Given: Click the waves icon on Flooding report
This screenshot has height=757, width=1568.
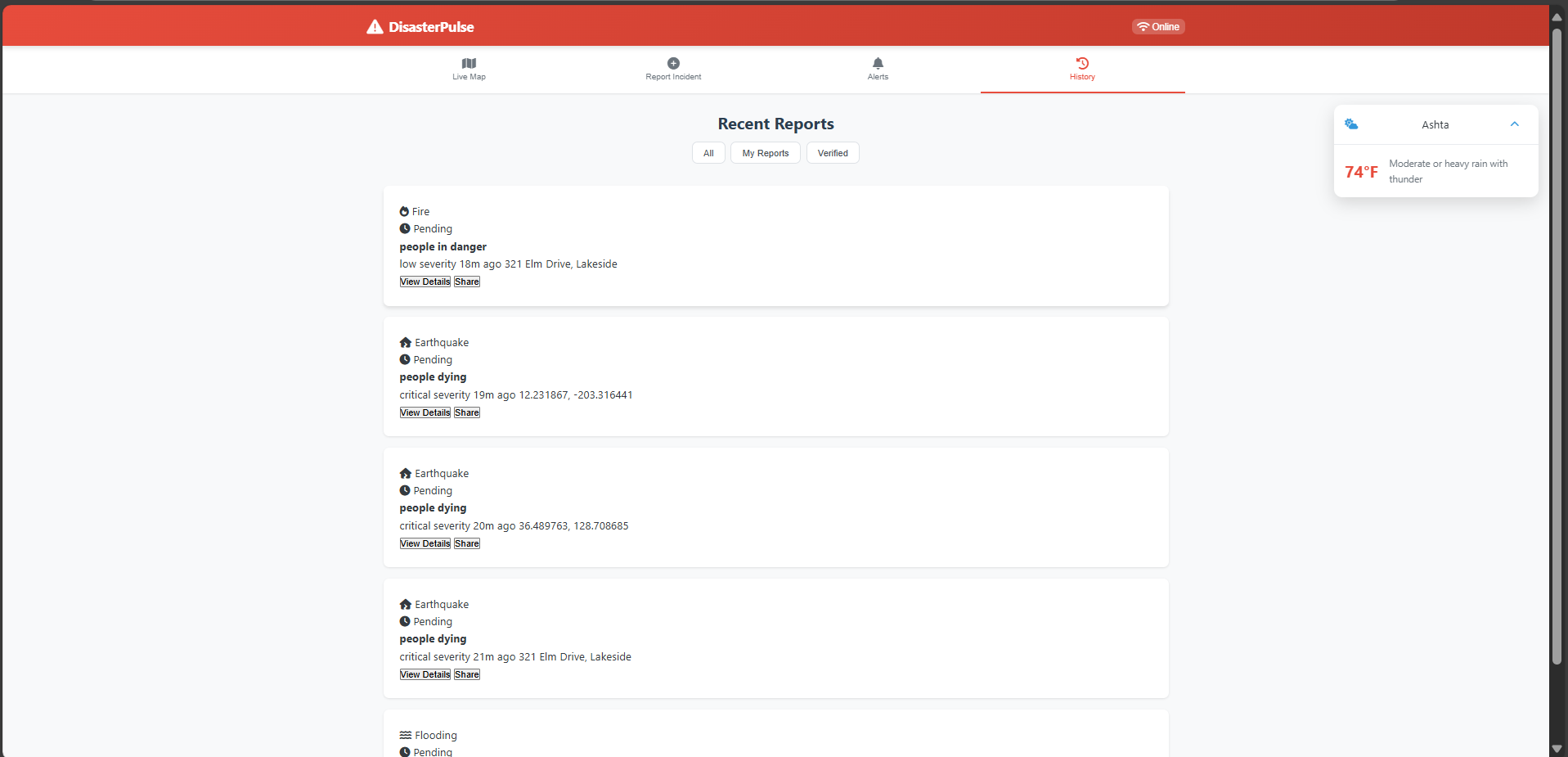Looking at the screenshot, I should pos(406,735).
